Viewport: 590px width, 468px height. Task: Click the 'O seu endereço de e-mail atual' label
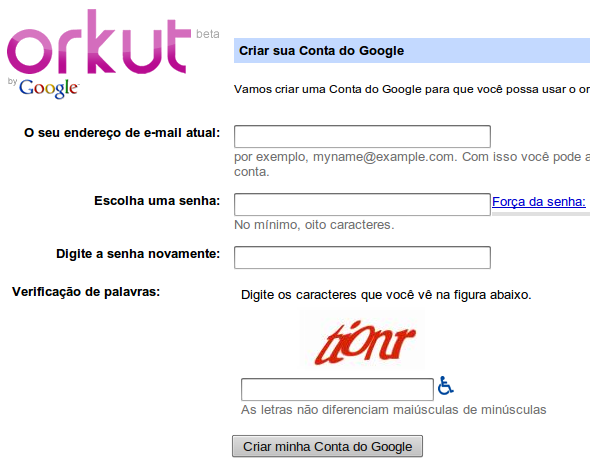coord(122,133)
